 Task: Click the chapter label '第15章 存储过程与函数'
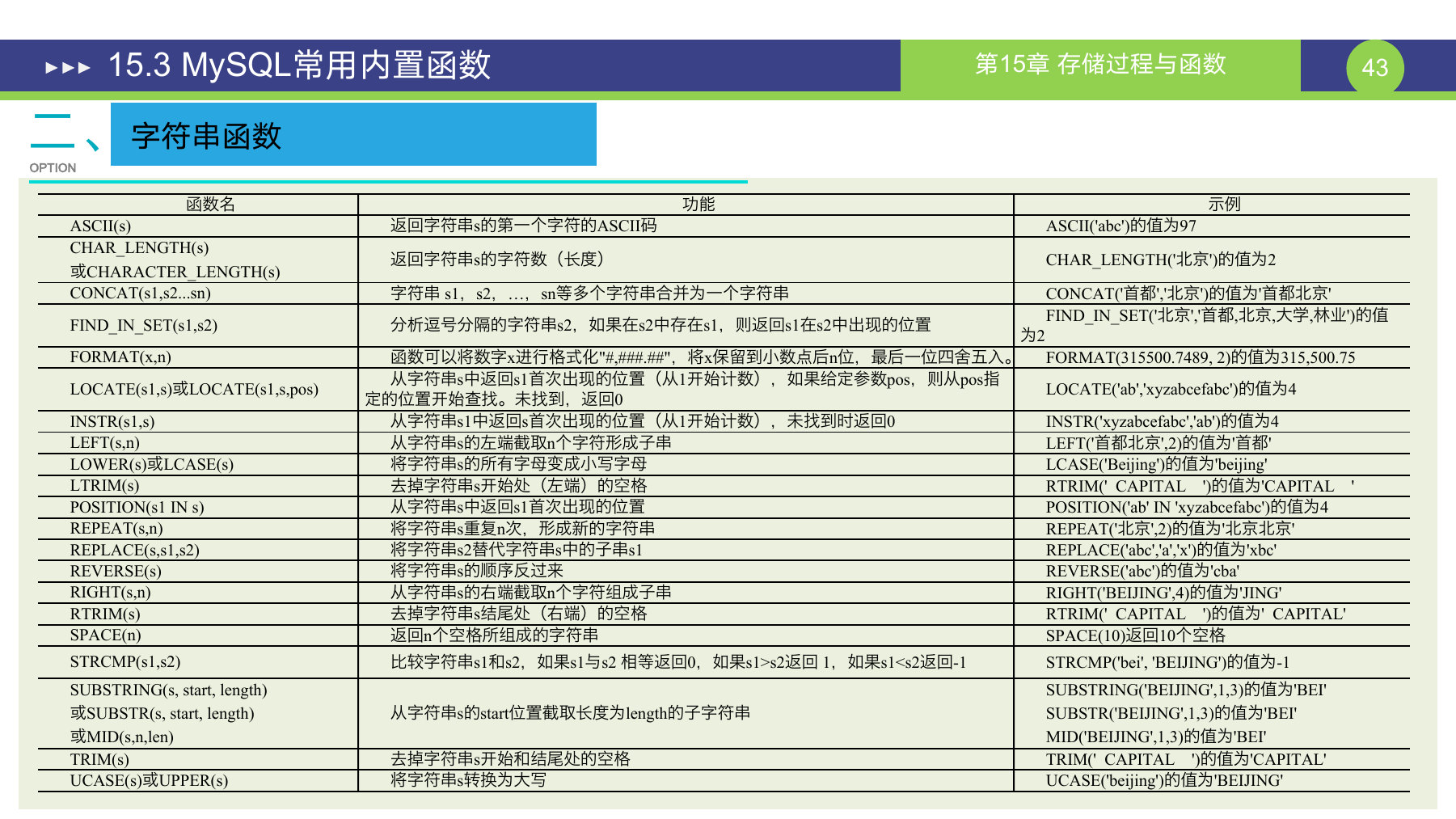(x=1100, y=64)
